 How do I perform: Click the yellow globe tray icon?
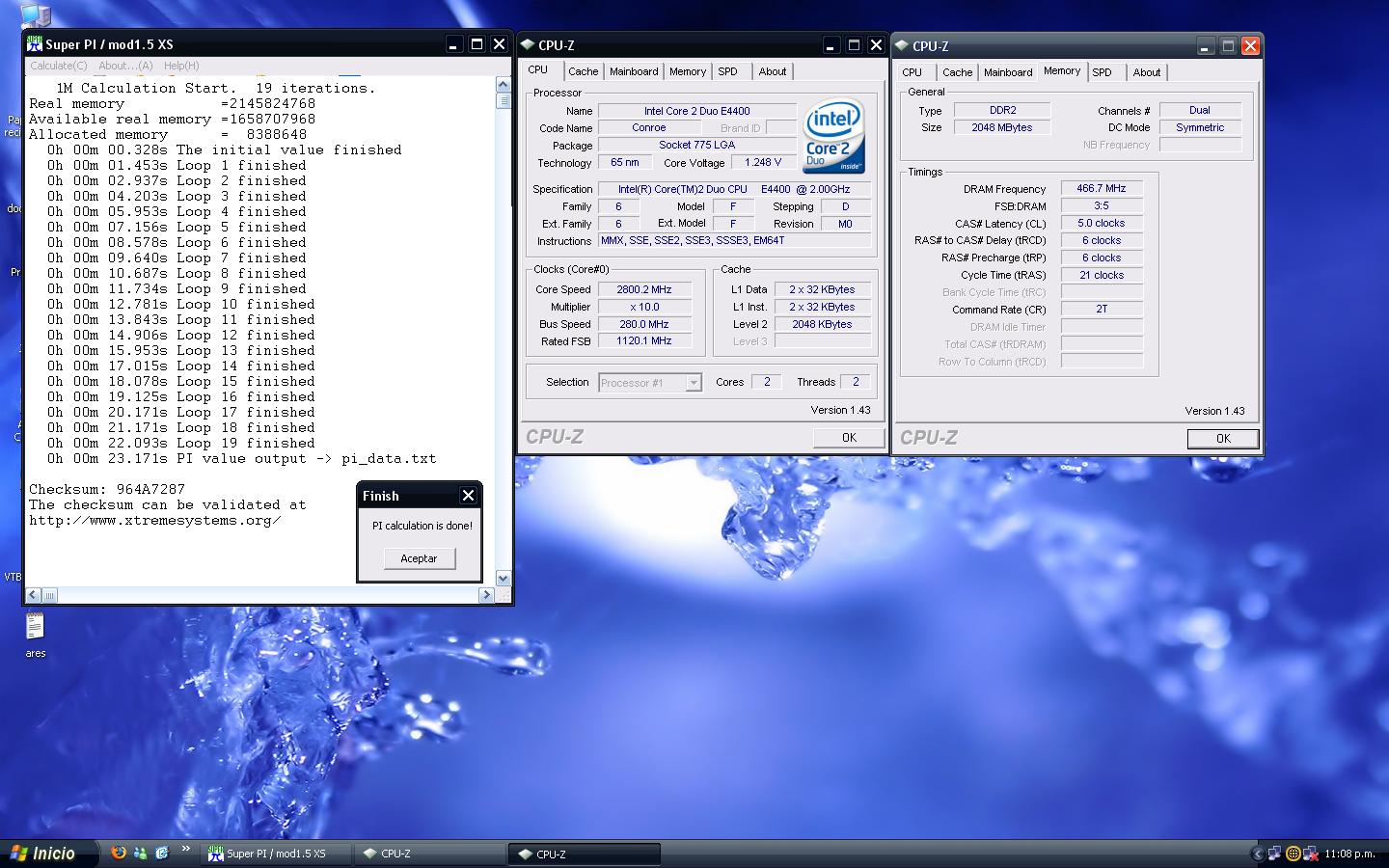1293,854
